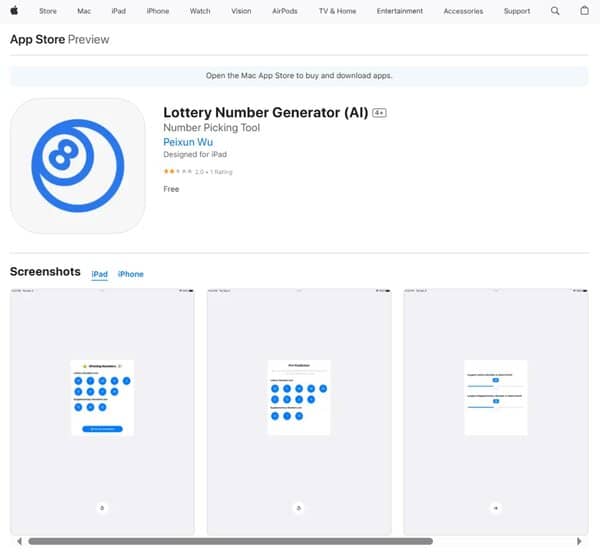This screenshot has width=600, height=558.
Task: Open the iPhone nav menu item
Action: point(158,11)
